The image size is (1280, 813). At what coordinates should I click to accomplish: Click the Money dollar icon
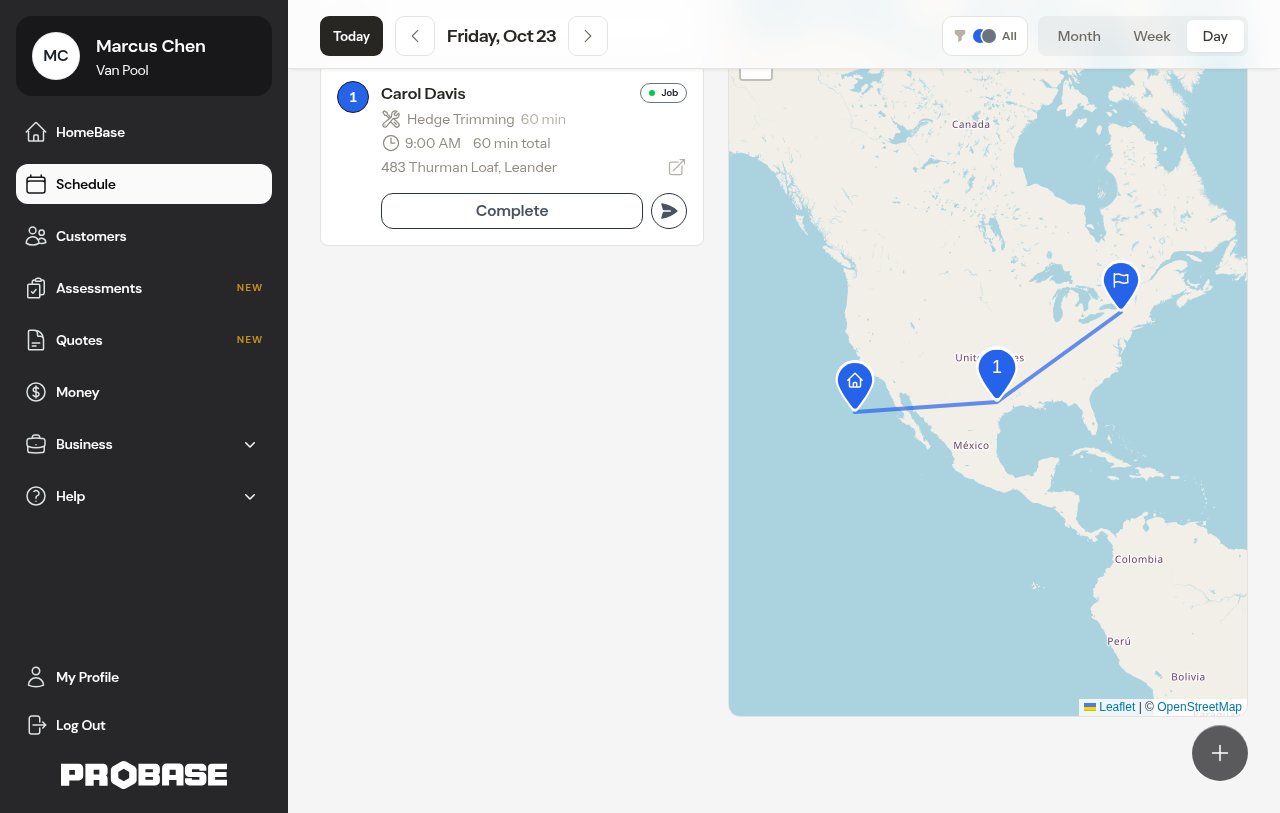point(36,392)
